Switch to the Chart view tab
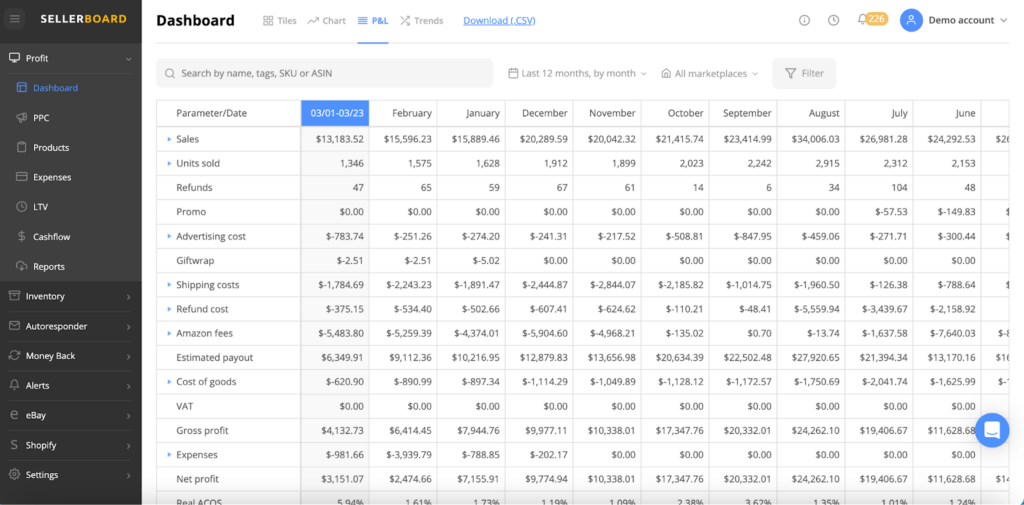Screen dimensions: 1024x505 pos(327,21)
